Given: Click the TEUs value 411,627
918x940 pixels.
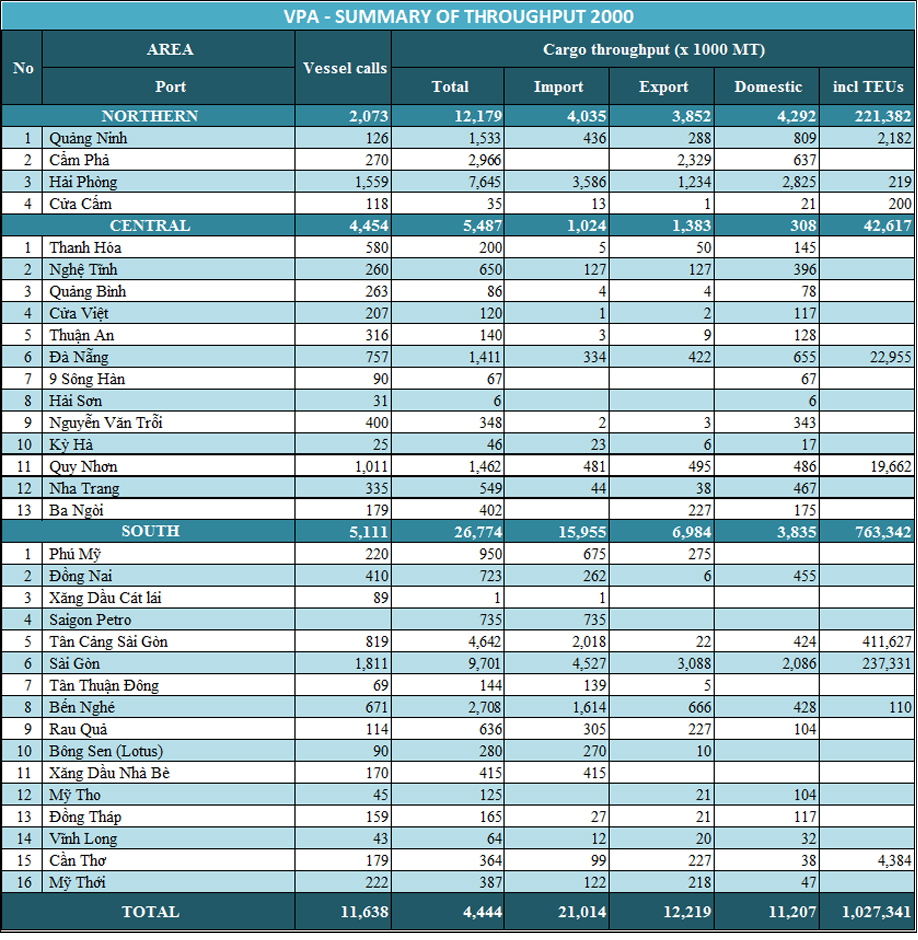Looking at the screenshot, I should click(867, 641).
